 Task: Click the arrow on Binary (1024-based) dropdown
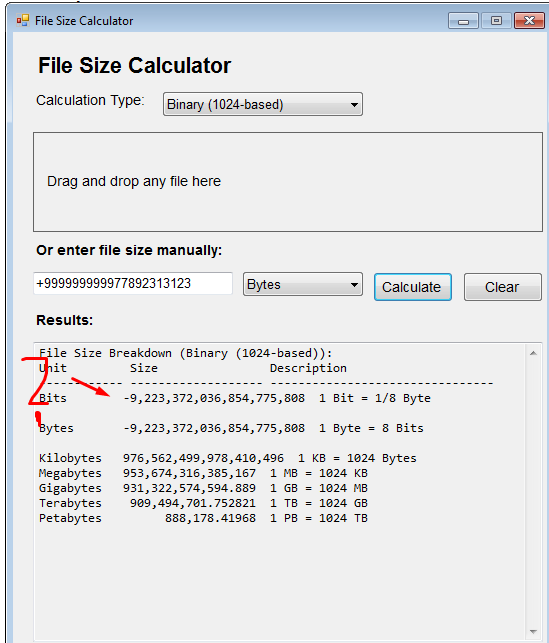pos(354,105)
